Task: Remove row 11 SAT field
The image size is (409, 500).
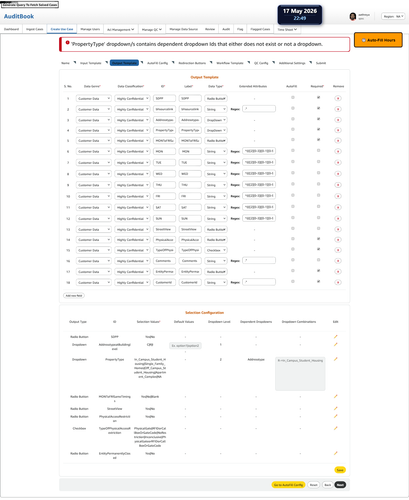Action: [338, 207]
